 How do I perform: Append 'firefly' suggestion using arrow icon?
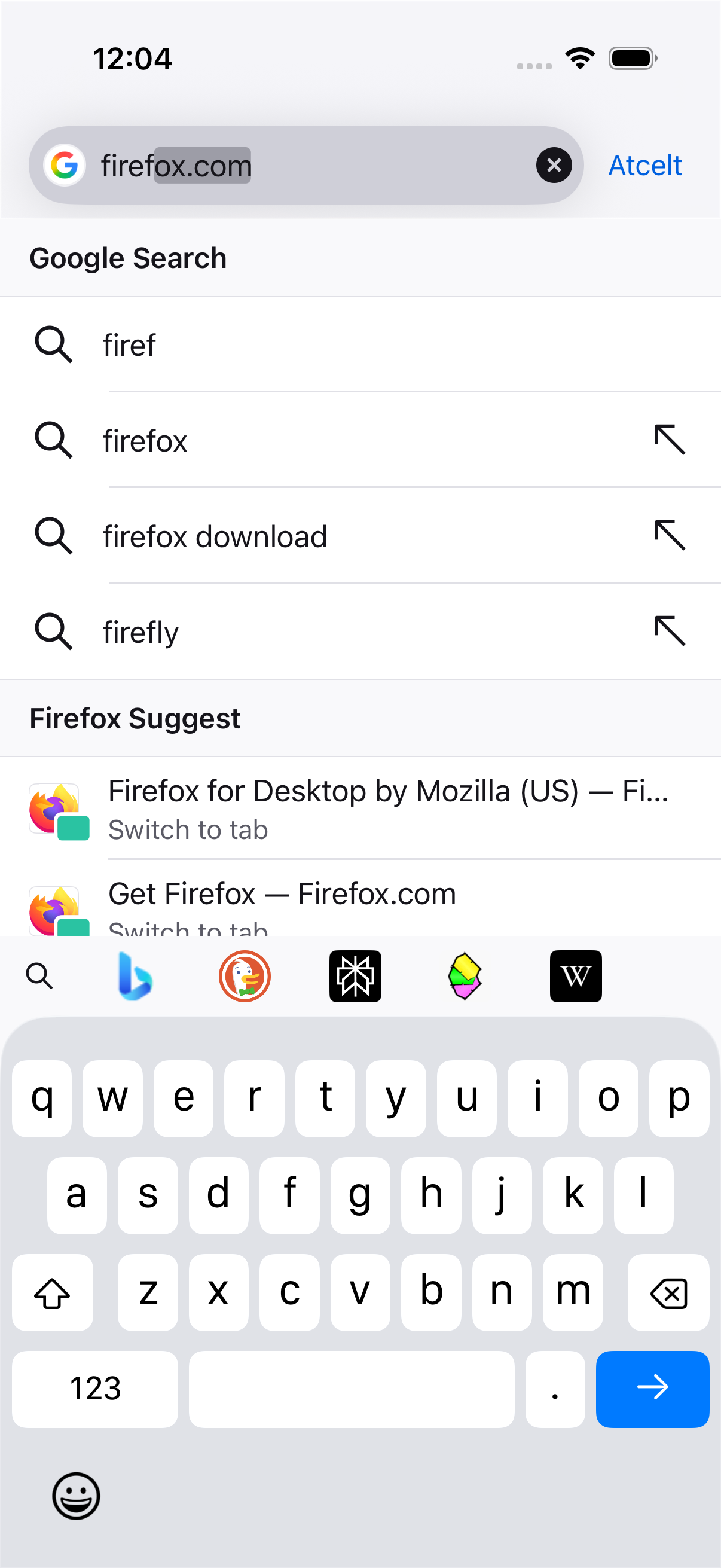[670, 630]
